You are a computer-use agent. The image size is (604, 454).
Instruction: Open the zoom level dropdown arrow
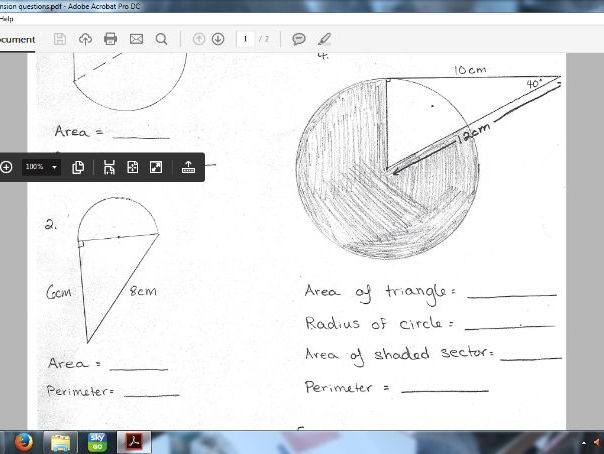click(55, 167)
